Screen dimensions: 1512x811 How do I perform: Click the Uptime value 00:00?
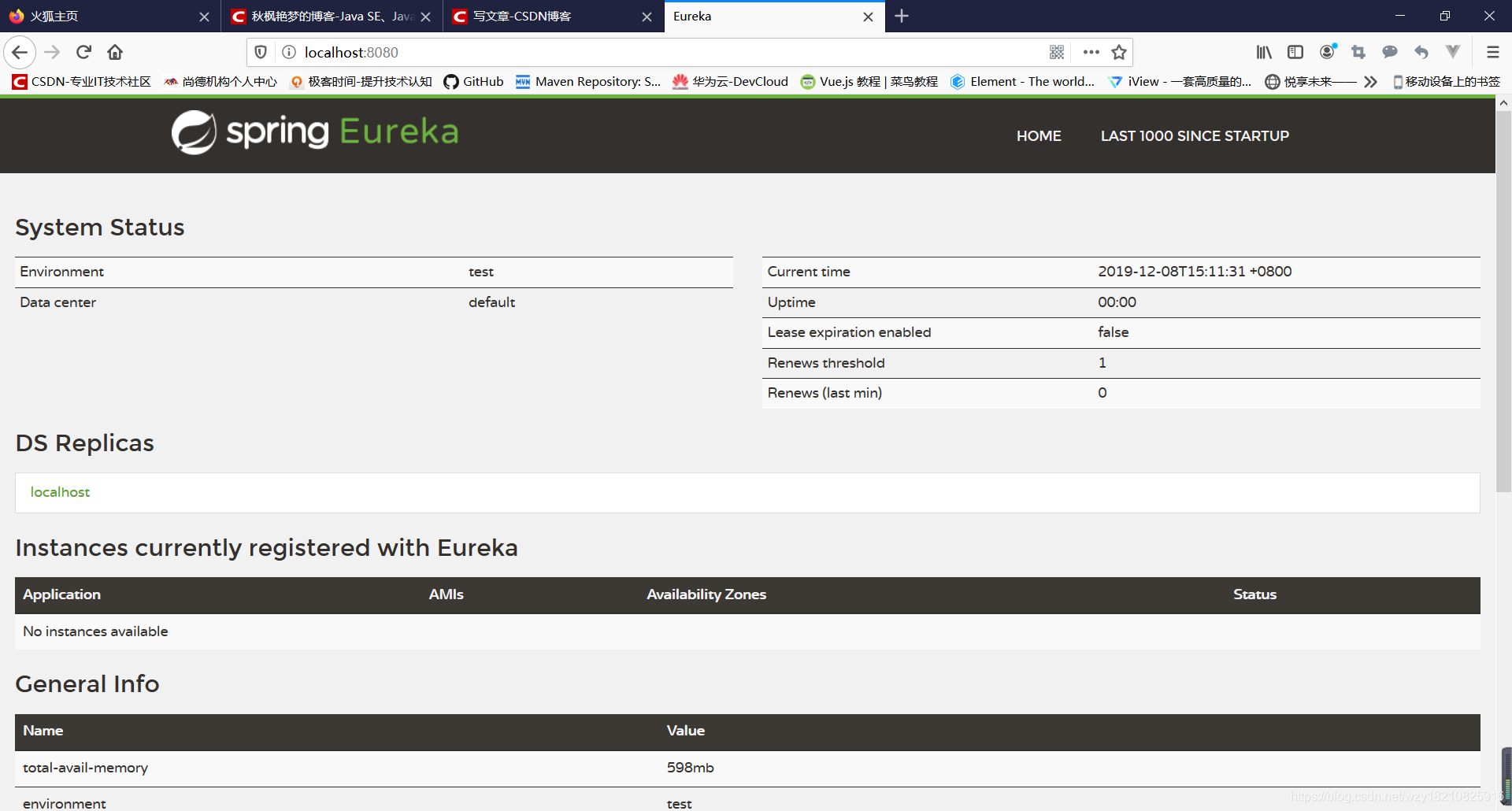[1117, 302]
